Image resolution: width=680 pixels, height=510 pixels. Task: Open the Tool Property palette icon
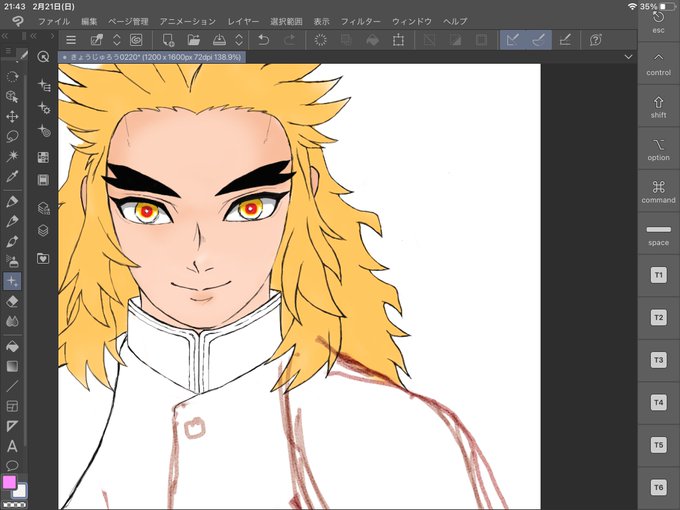pyautogui.click(x=43, y=108)
